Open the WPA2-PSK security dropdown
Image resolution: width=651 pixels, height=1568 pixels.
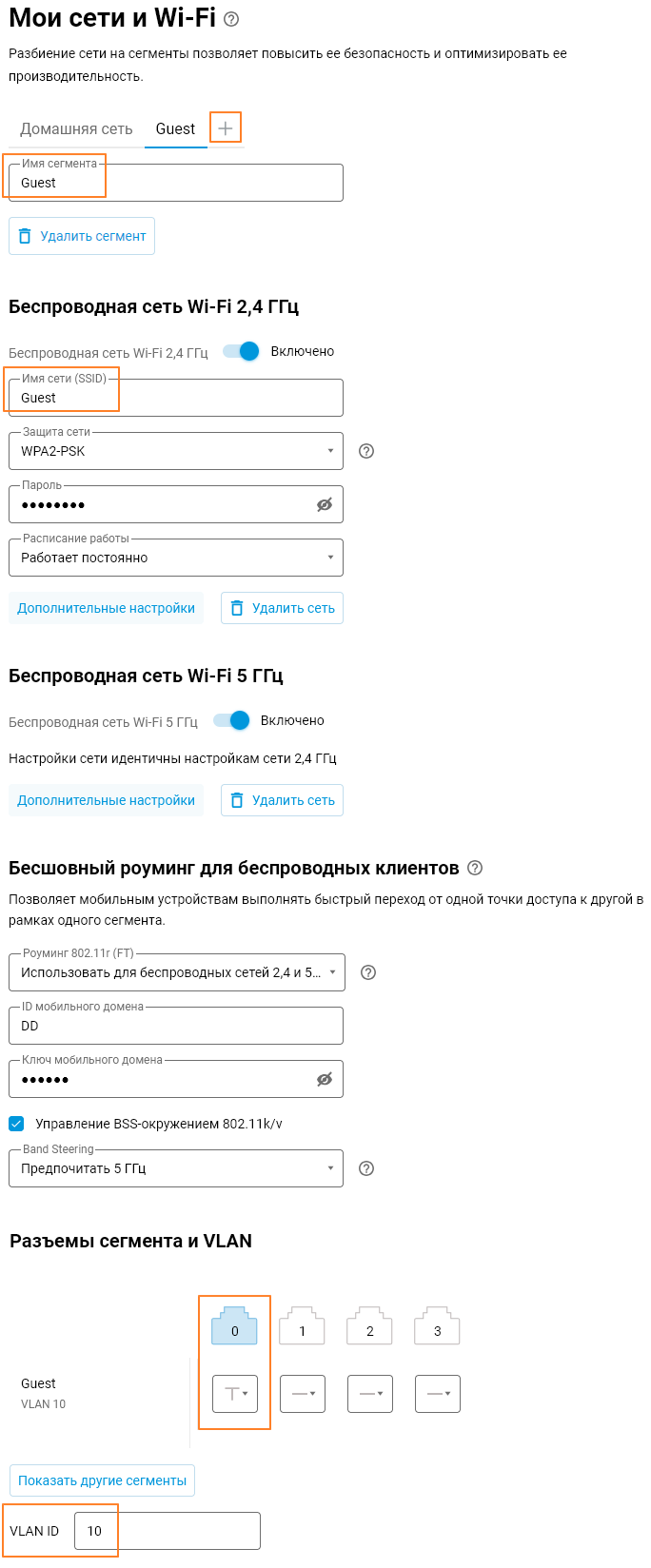pyautogui.click(x=176, y=451)
